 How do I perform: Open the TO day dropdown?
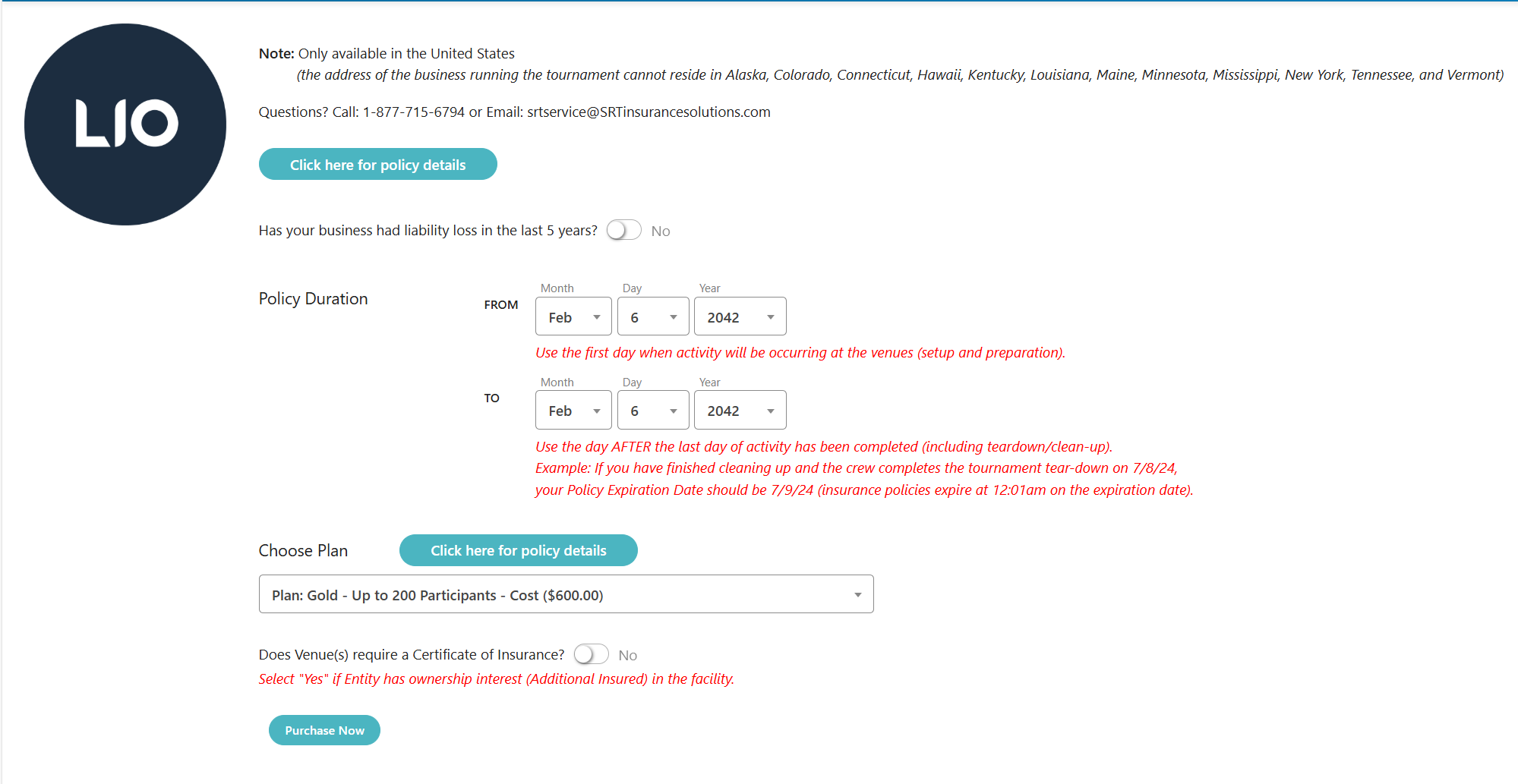653,411
